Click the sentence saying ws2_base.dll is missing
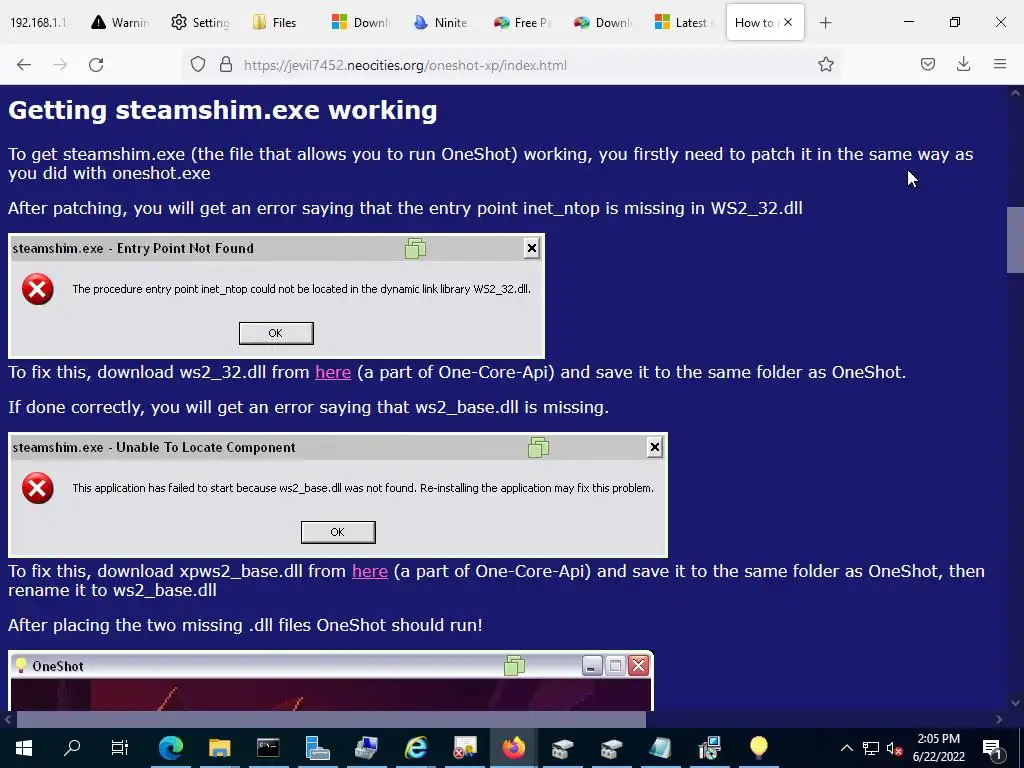 pos(308,408)
